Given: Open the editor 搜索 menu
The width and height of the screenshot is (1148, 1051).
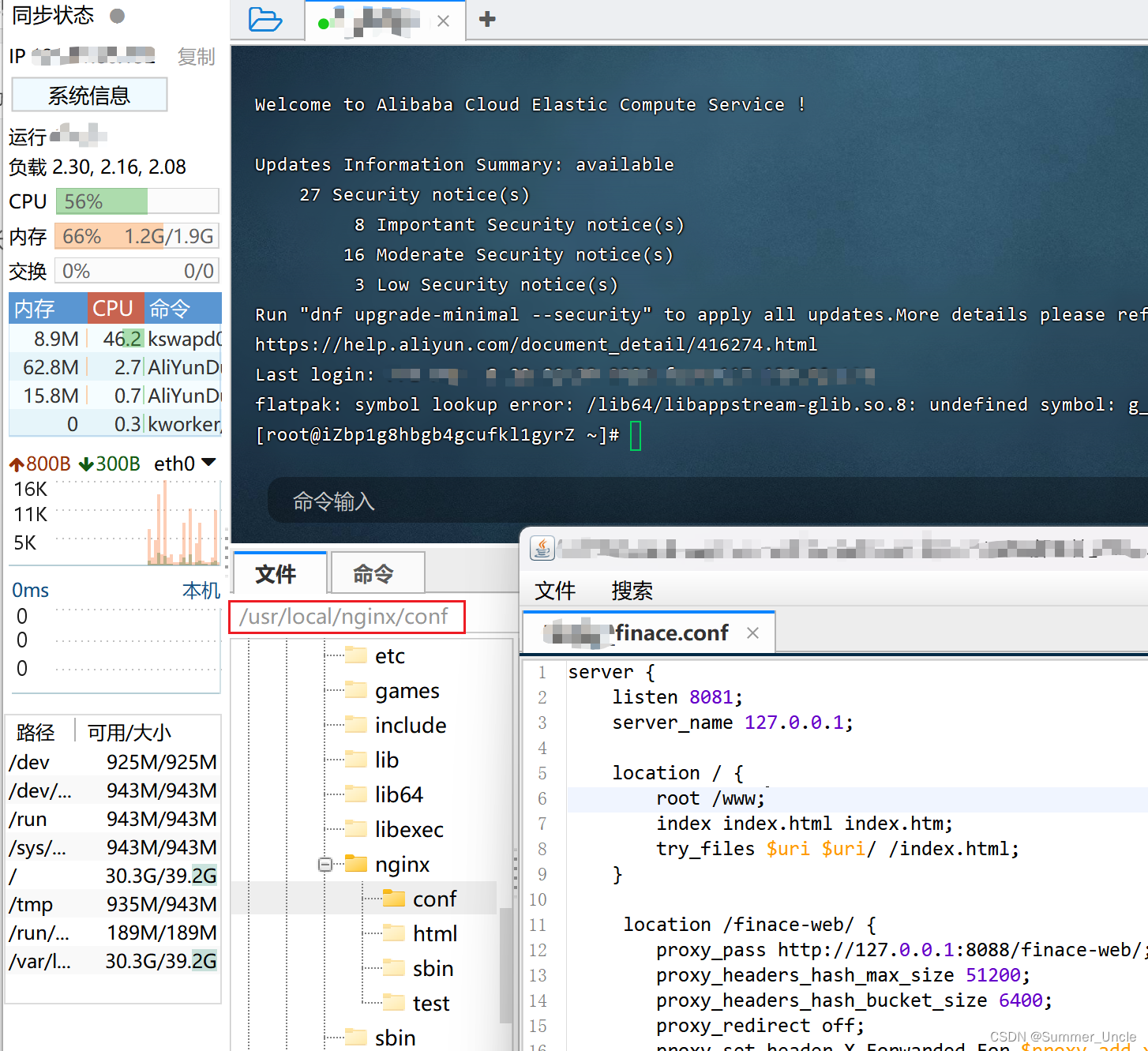Looking at the screenshot, I should [632, 591].
